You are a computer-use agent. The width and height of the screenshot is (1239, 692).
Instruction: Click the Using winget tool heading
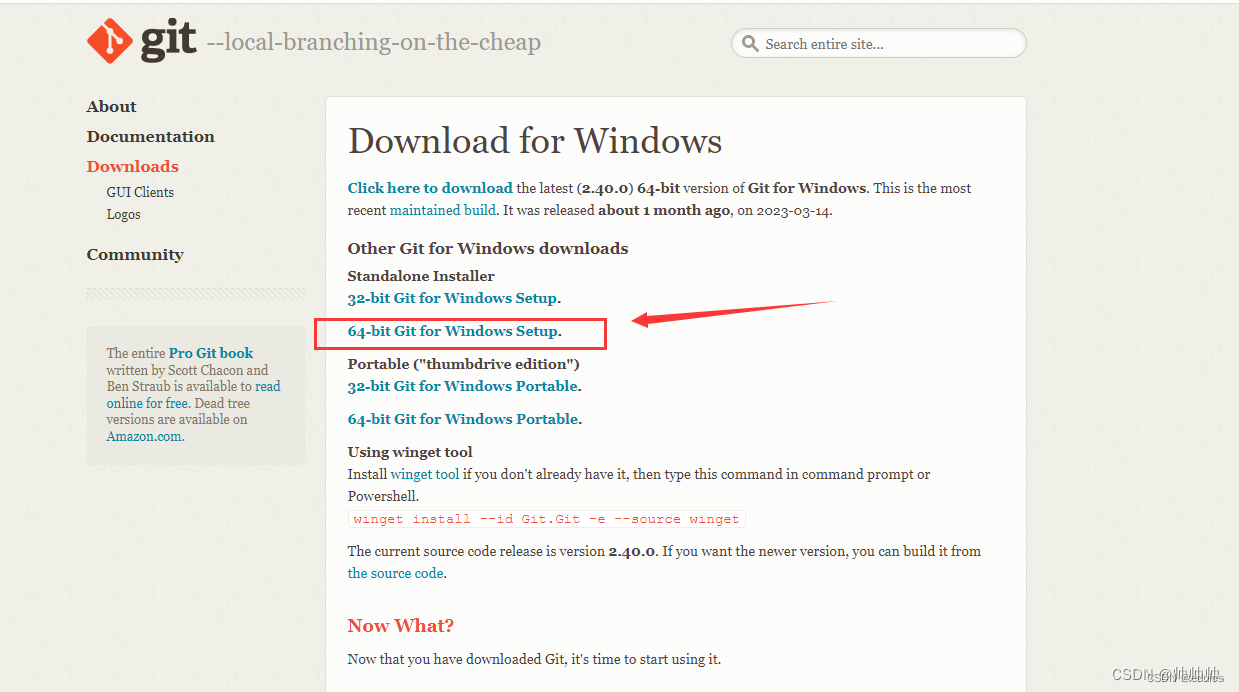click(x=410, y=452)
